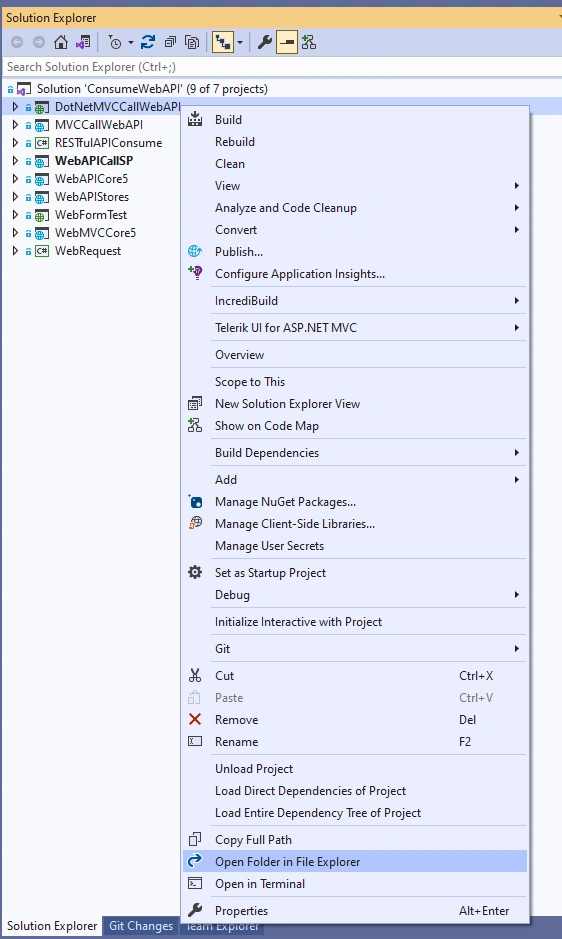This screenshot has height=939, width=562.
Task: Switch to the Git Changes tab
Action: (141, 926)
